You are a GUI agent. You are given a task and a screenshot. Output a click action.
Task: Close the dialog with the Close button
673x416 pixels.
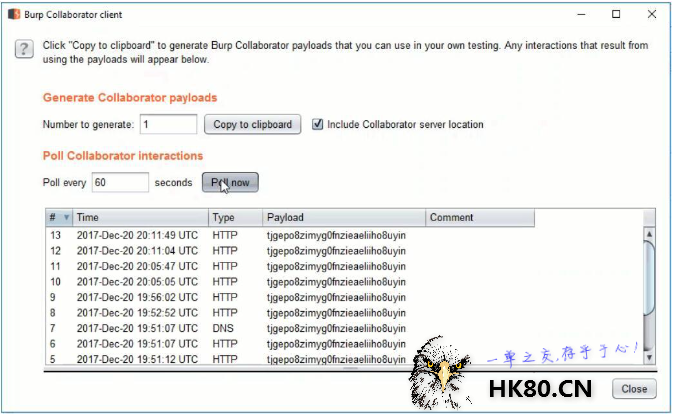[634, 389]
